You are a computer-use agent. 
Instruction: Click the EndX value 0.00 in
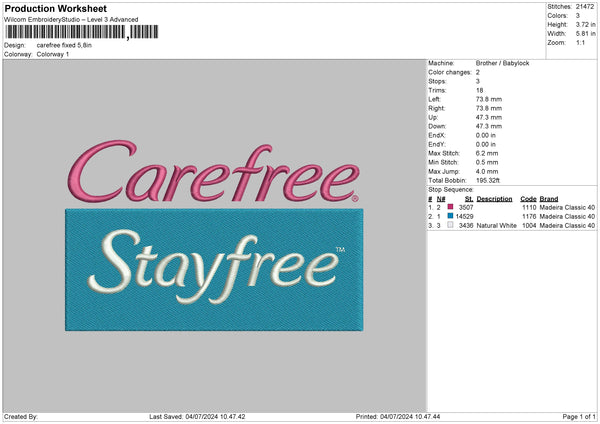coord(486,135)
